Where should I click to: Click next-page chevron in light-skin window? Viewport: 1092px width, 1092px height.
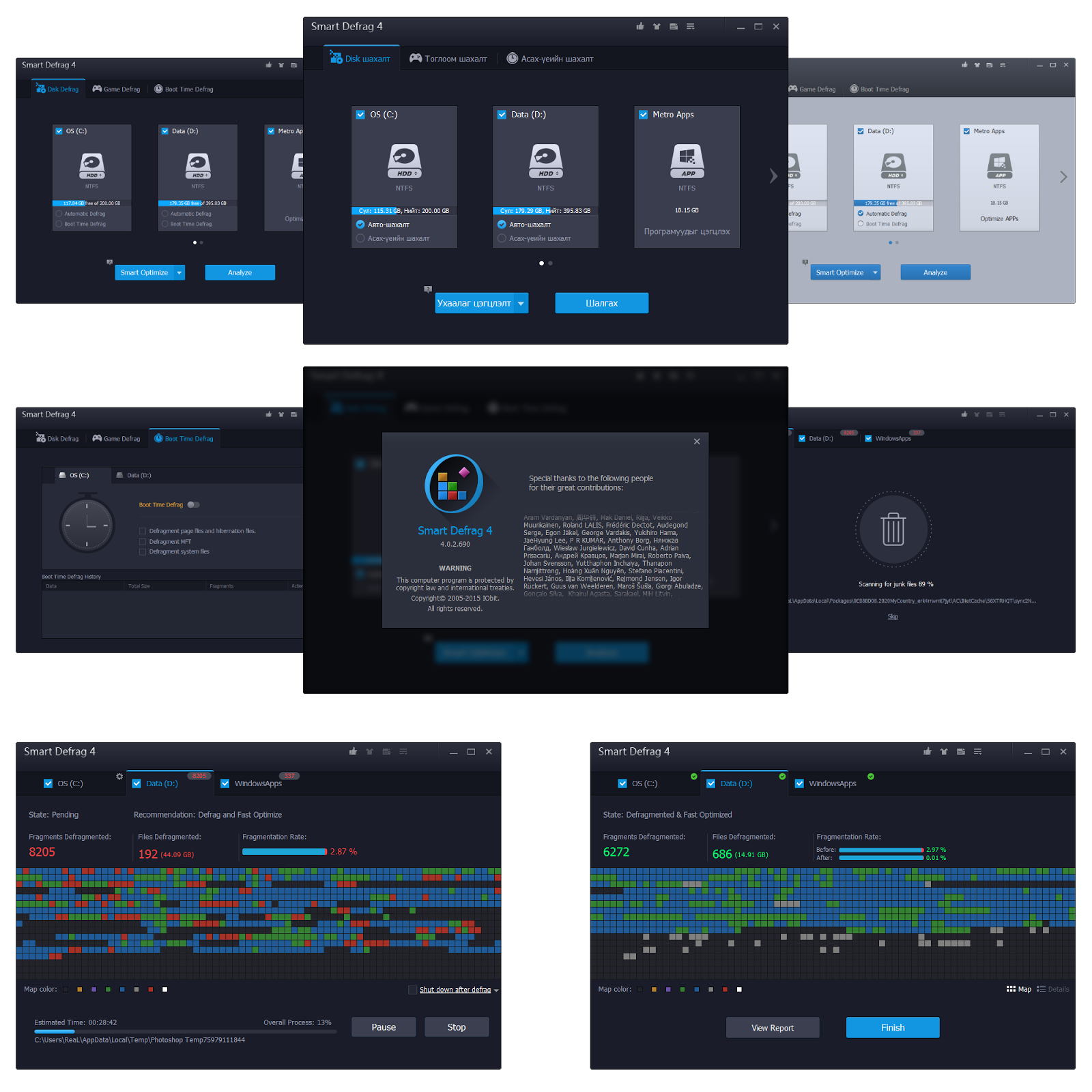[x=1063, y=177]
